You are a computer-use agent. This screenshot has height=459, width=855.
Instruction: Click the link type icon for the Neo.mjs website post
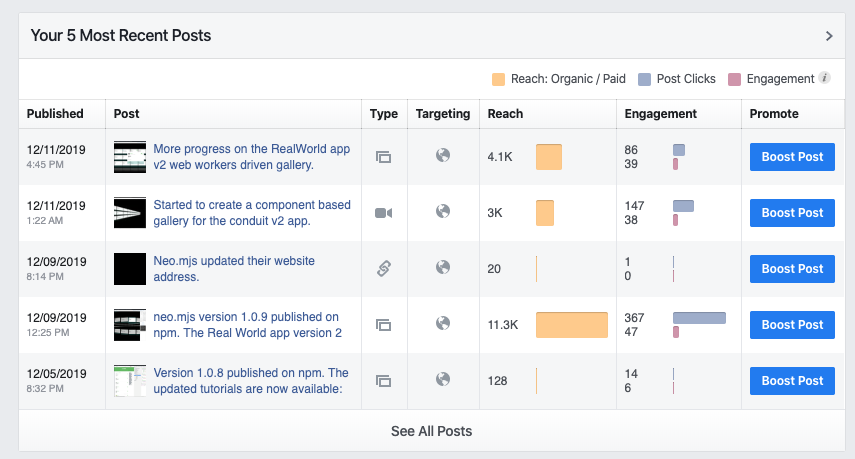383,268
